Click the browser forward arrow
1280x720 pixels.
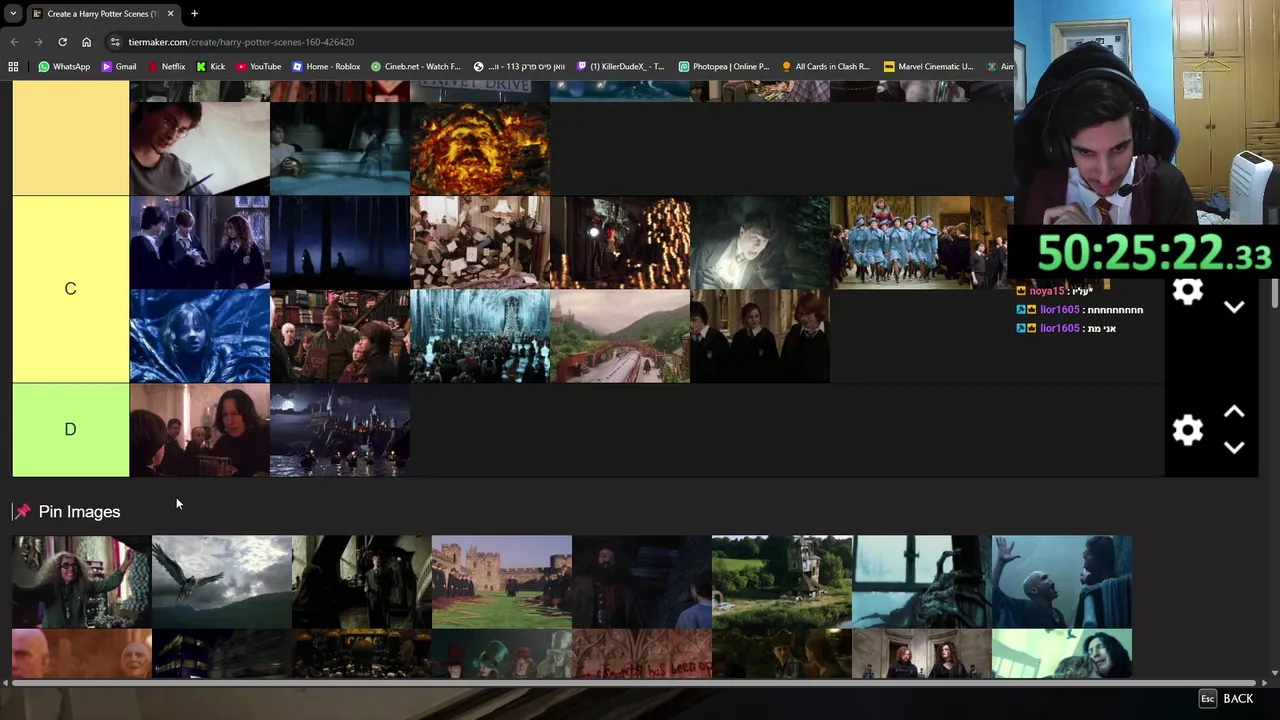[38, 42]
